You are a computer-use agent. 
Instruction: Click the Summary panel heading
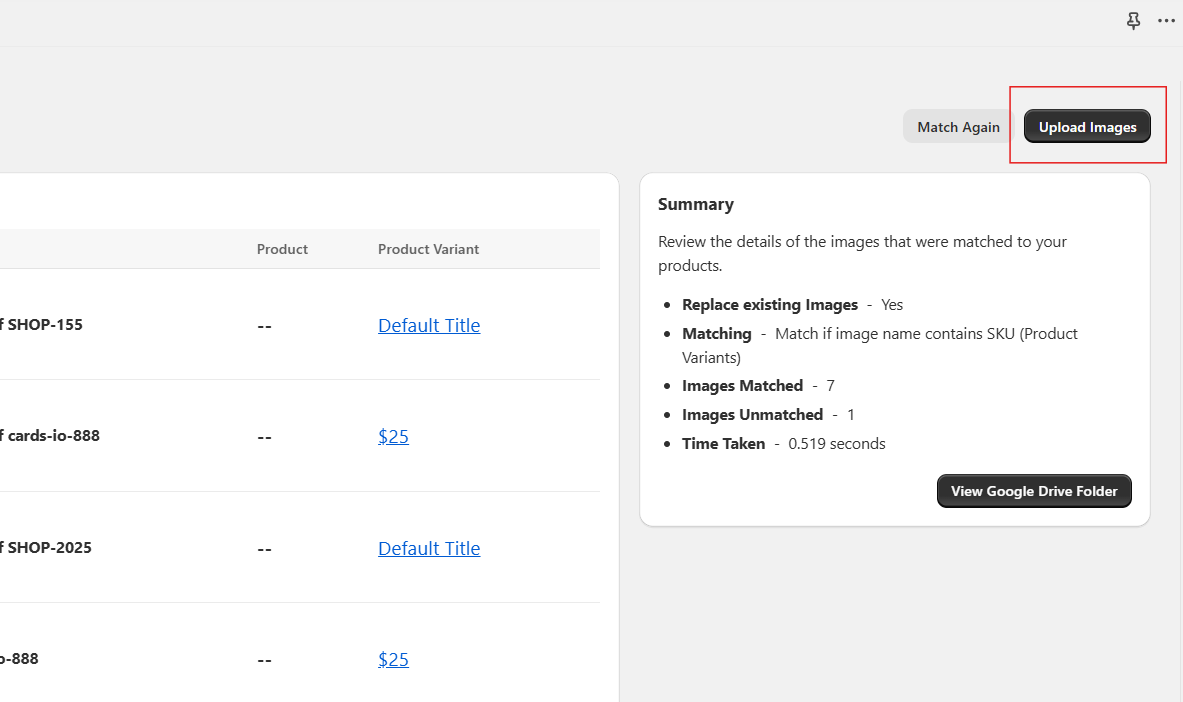696,204
